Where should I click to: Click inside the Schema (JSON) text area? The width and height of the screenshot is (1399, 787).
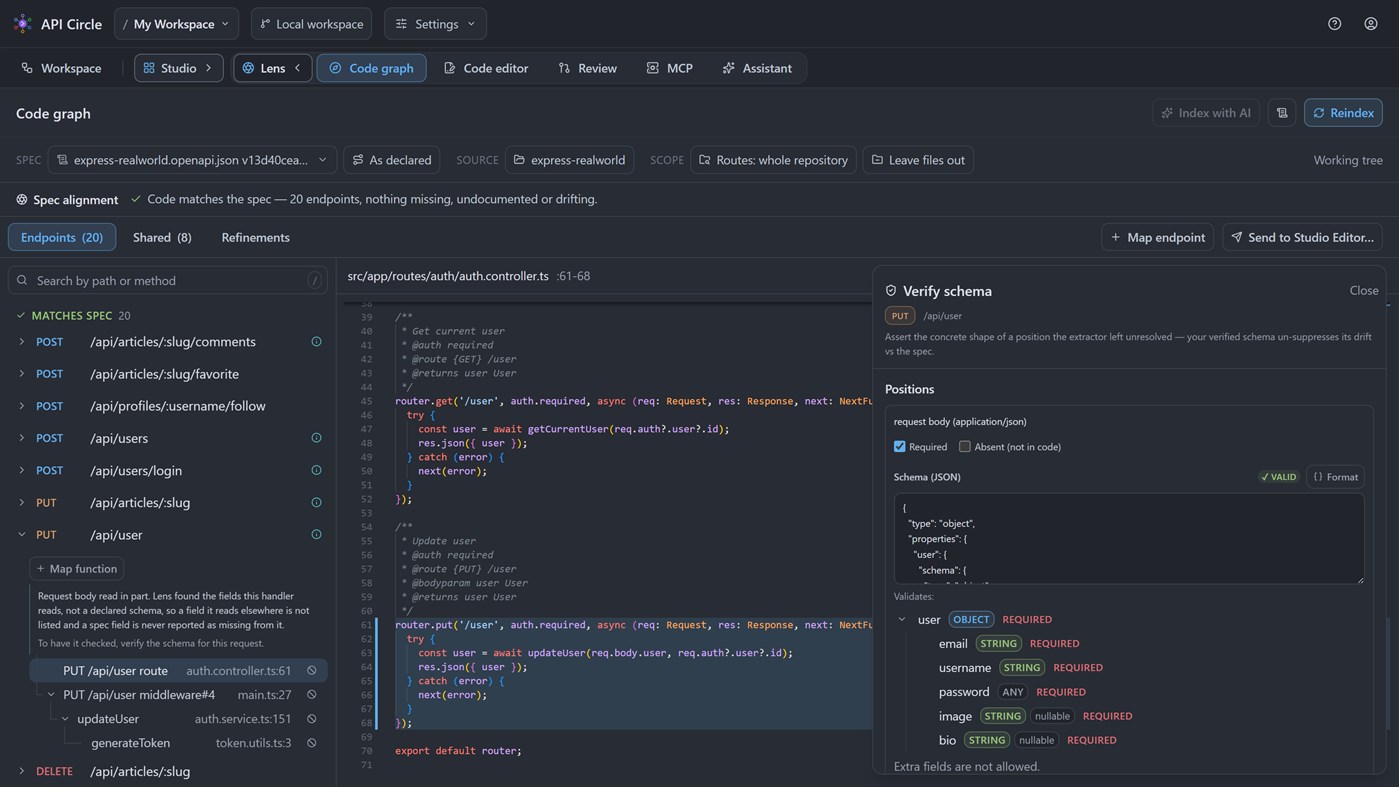pyautogui.click(x=1129, y=539)
